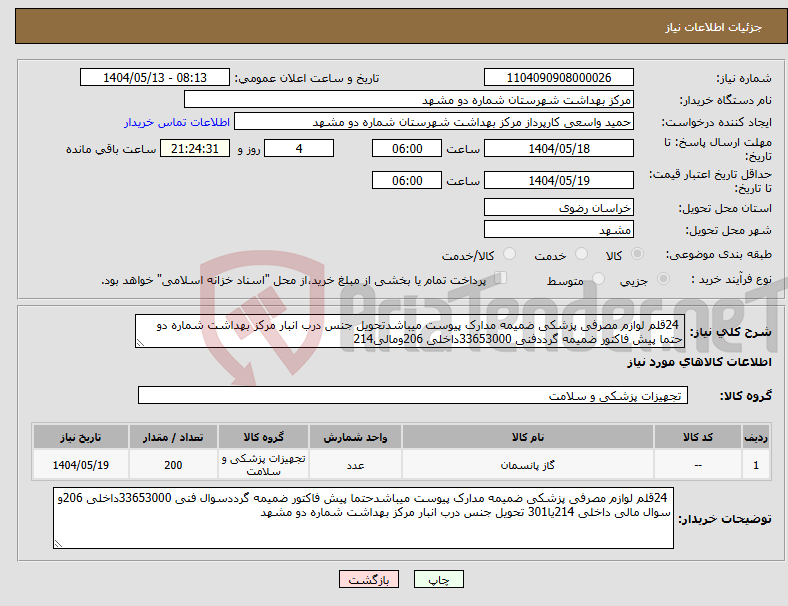Click the quantity cell 200
Image resolution: width=788 pixels, height=606 pixels.
pos(173,465)
